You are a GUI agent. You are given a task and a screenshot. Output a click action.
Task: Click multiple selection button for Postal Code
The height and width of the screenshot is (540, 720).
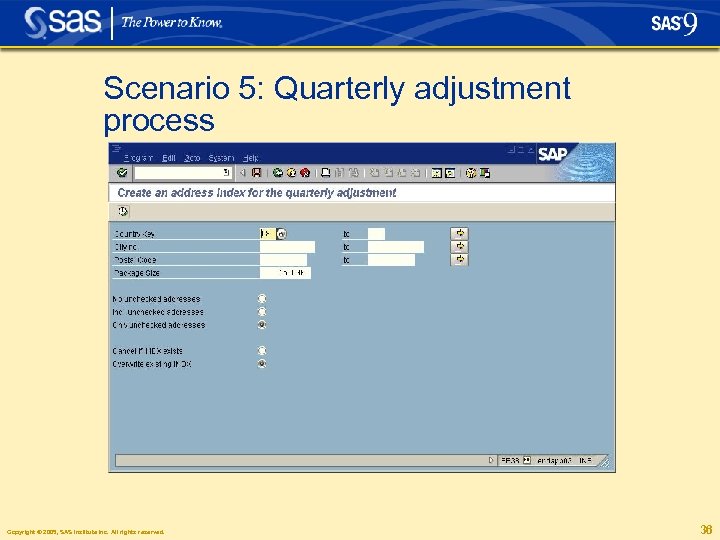460,259
